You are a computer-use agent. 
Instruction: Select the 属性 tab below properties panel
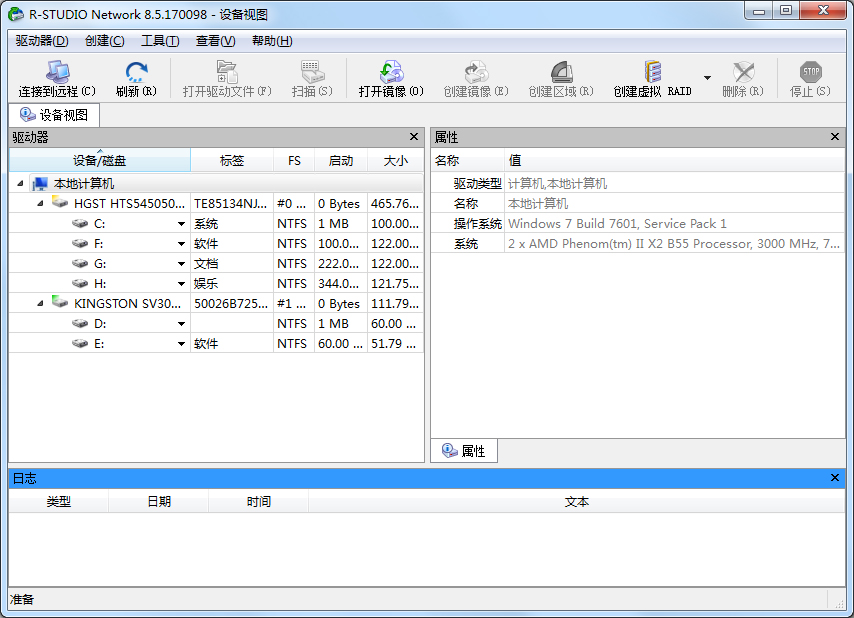(464, 451)
